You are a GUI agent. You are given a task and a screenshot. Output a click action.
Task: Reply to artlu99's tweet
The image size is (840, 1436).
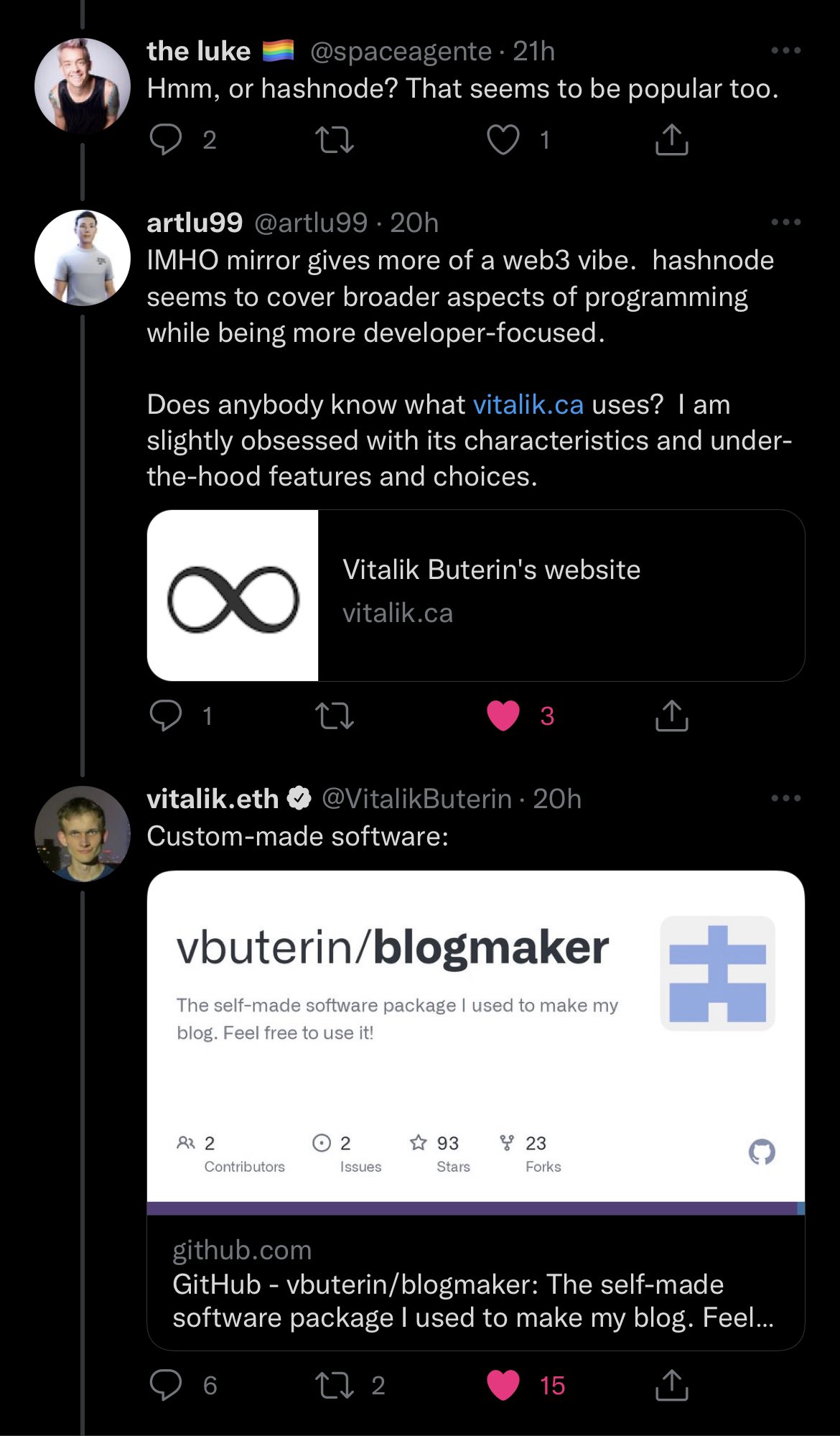pyautogui.click(x=166, y=715)
